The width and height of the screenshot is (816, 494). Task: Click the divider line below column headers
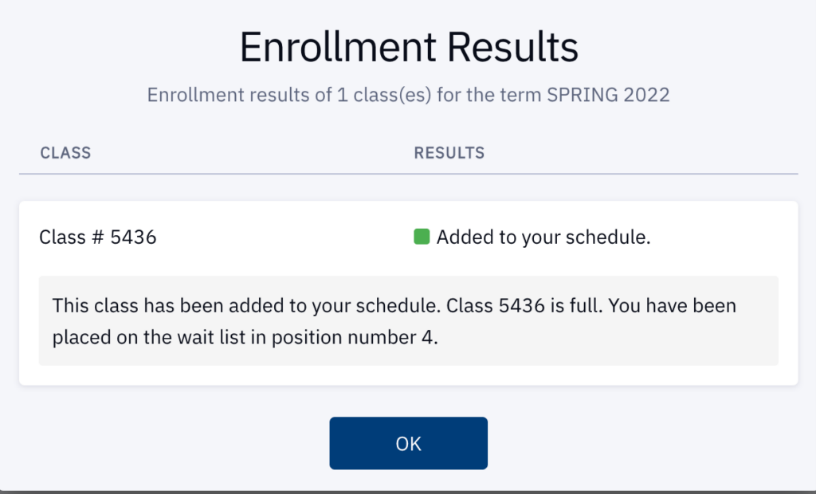point(408,174)
